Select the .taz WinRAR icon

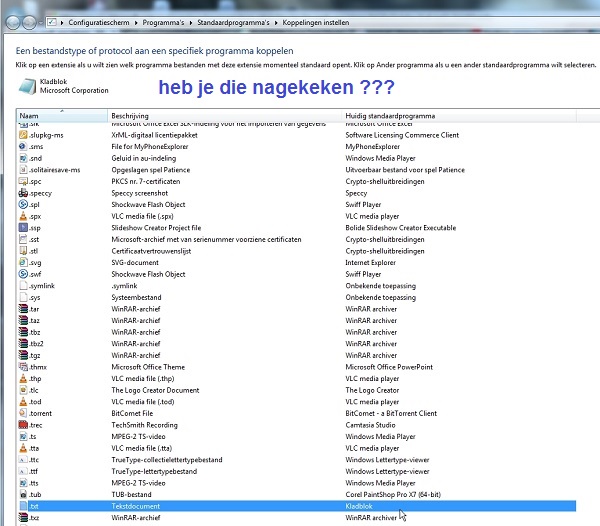click(23, 320)
